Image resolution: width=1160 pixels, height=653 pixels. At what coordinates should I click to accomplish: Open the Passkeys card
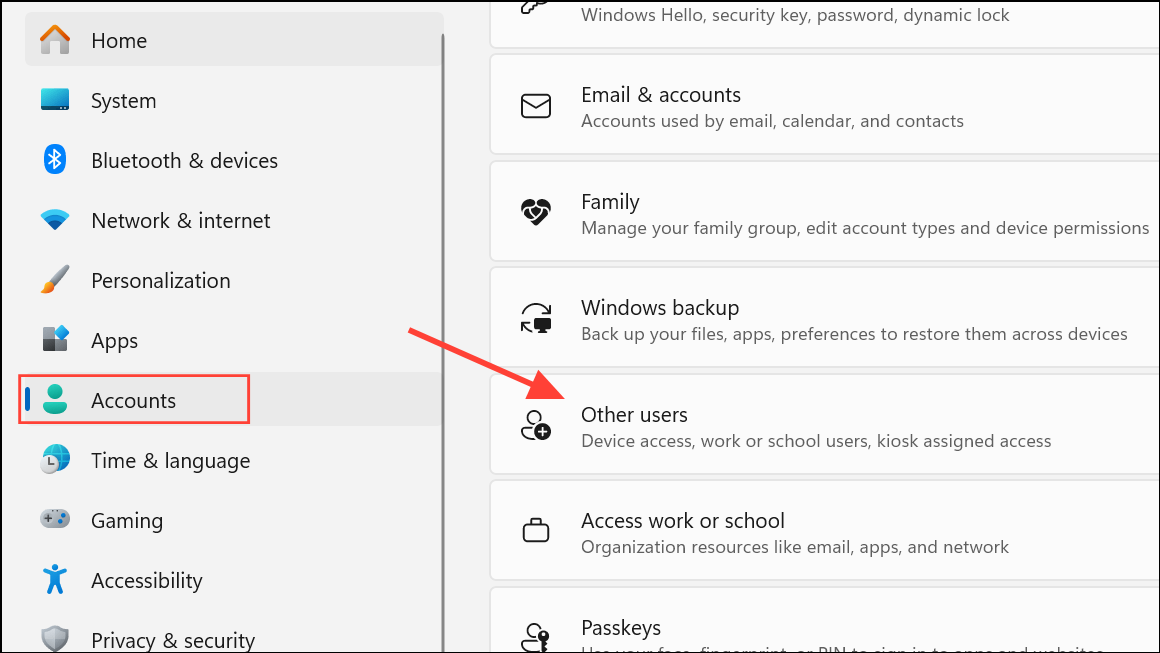tap(824, 620)
